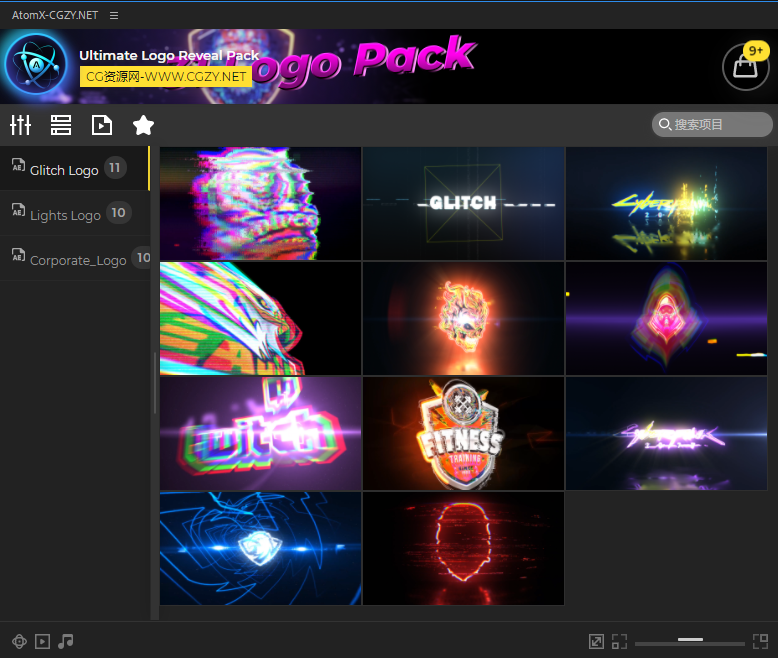The height and width of the screenshot is (658, 778).
Task: Open the pink hooded figure thumbnail
Action: [666, 319]
